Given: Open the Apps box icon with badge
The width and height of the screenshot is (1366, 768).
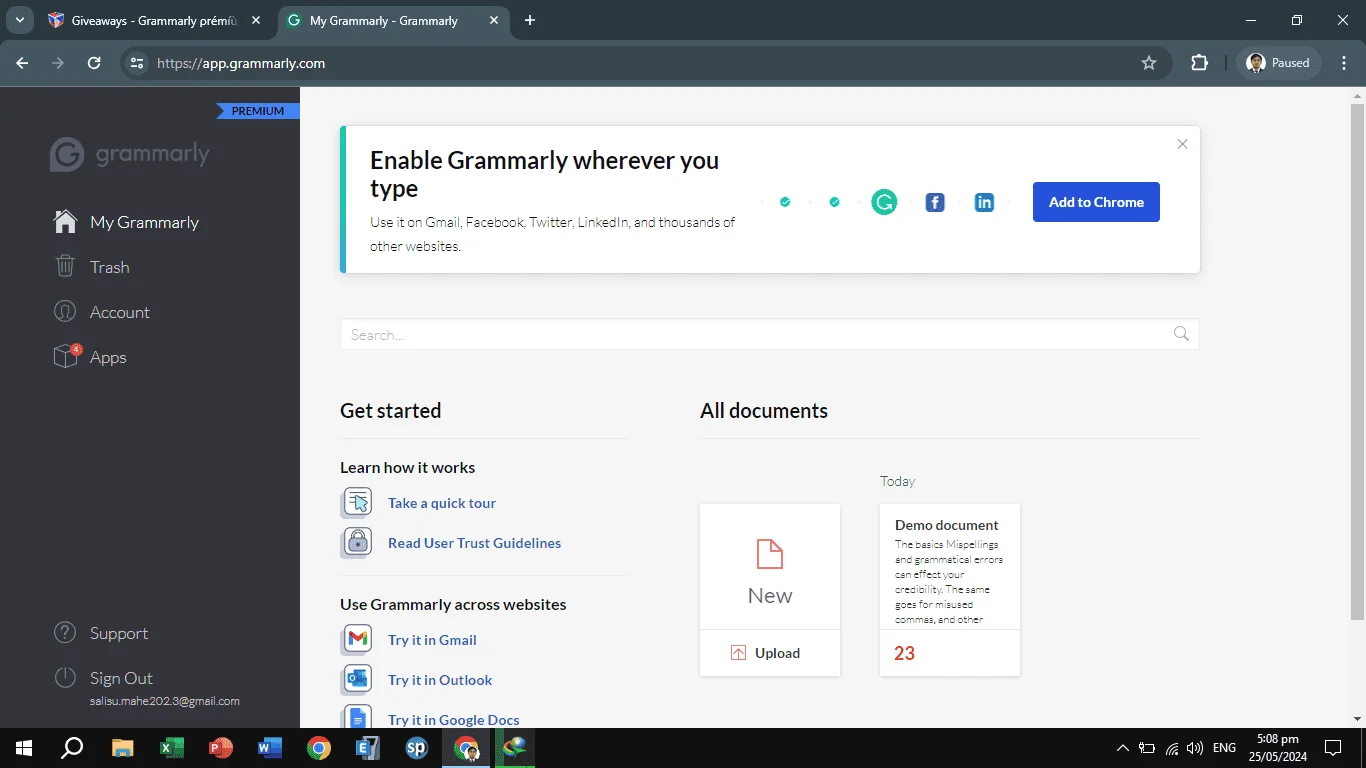Looking at the screenshot, I should [66, 356].
